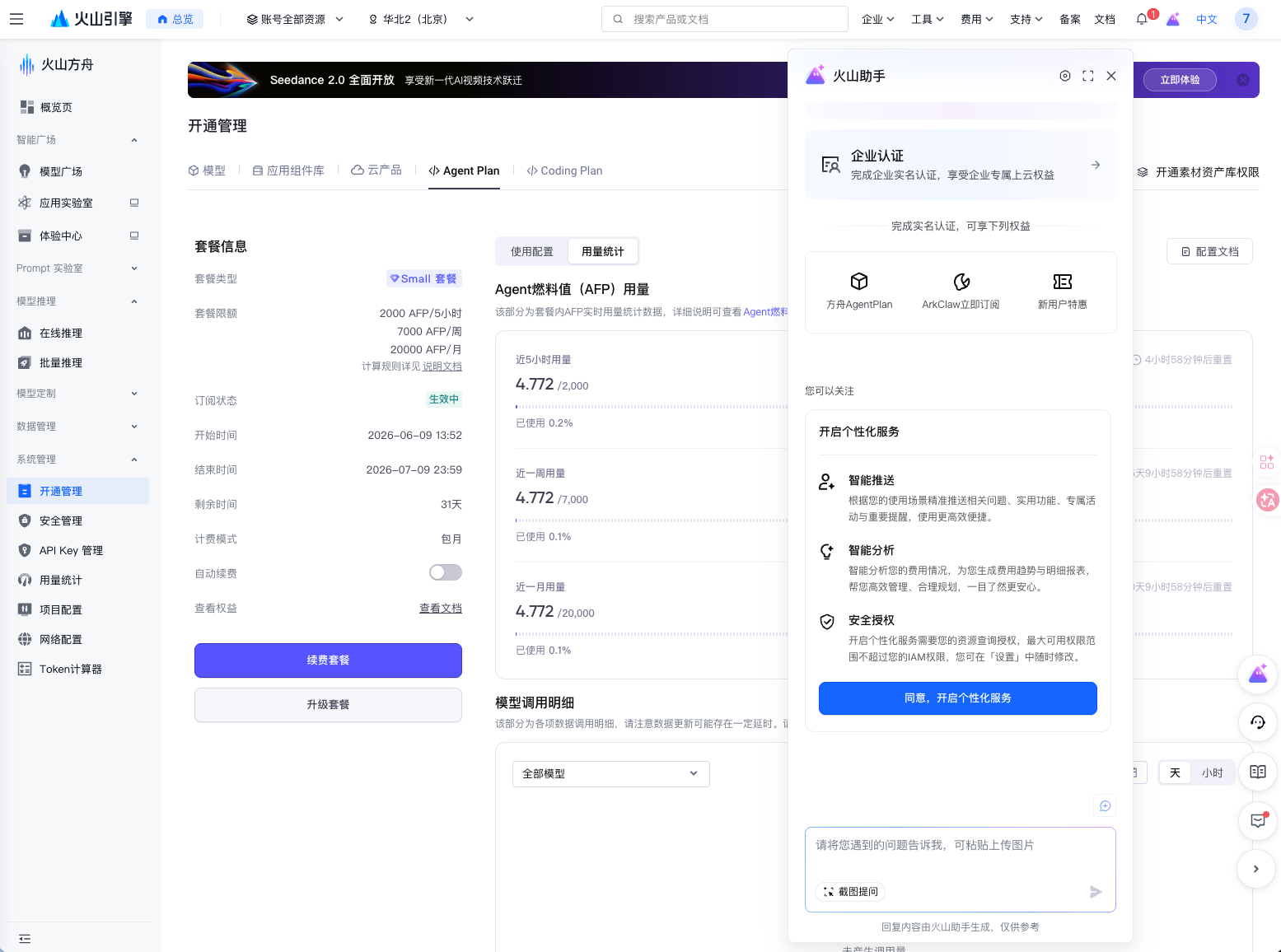Switch to the 模型 tab
Image resolution: width=1281 pixels, height=952 pixels.
pyautogui.click(x=207, y=170)
